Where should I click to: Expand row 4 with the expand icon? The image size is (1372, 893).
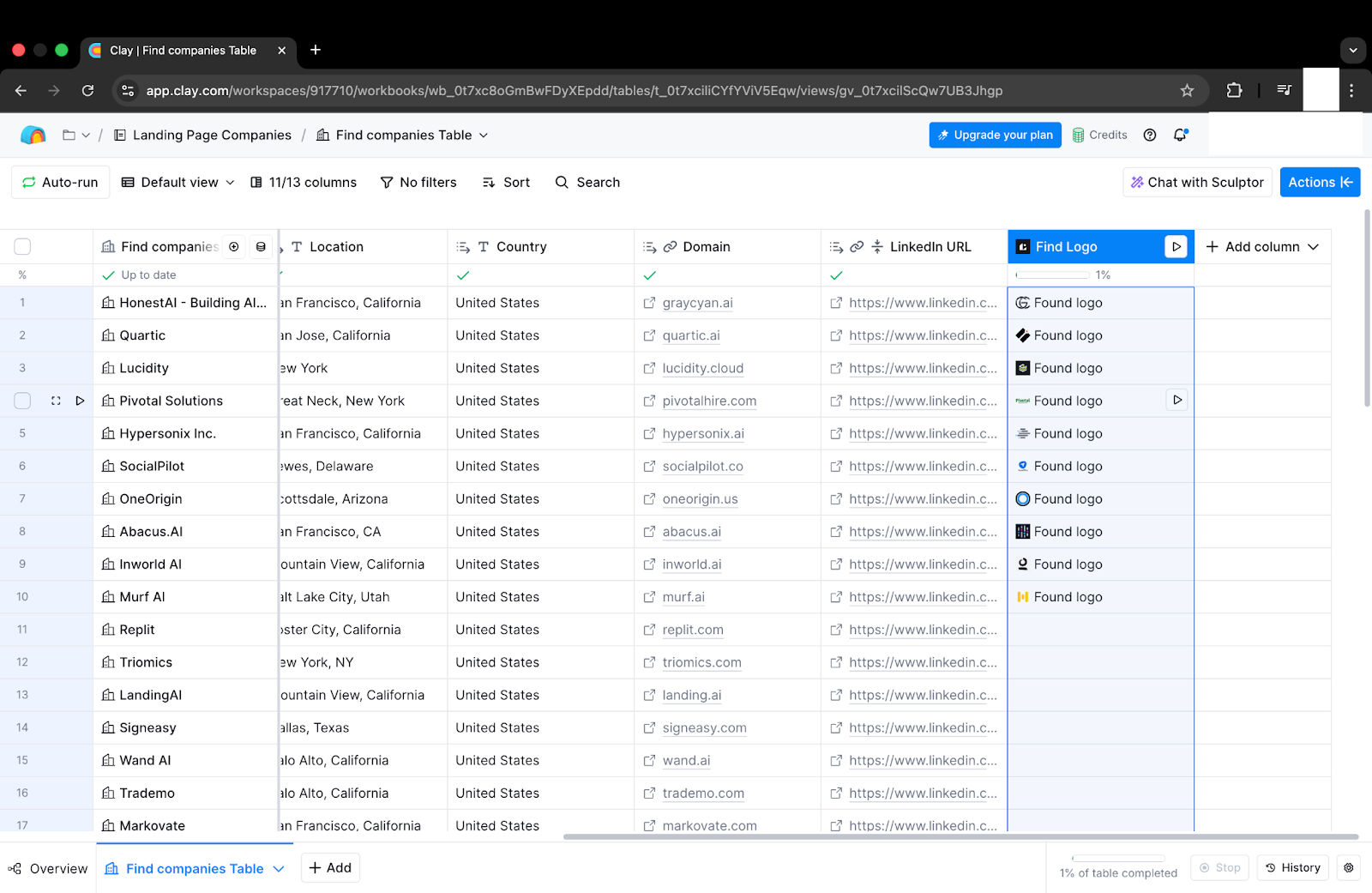56,401
